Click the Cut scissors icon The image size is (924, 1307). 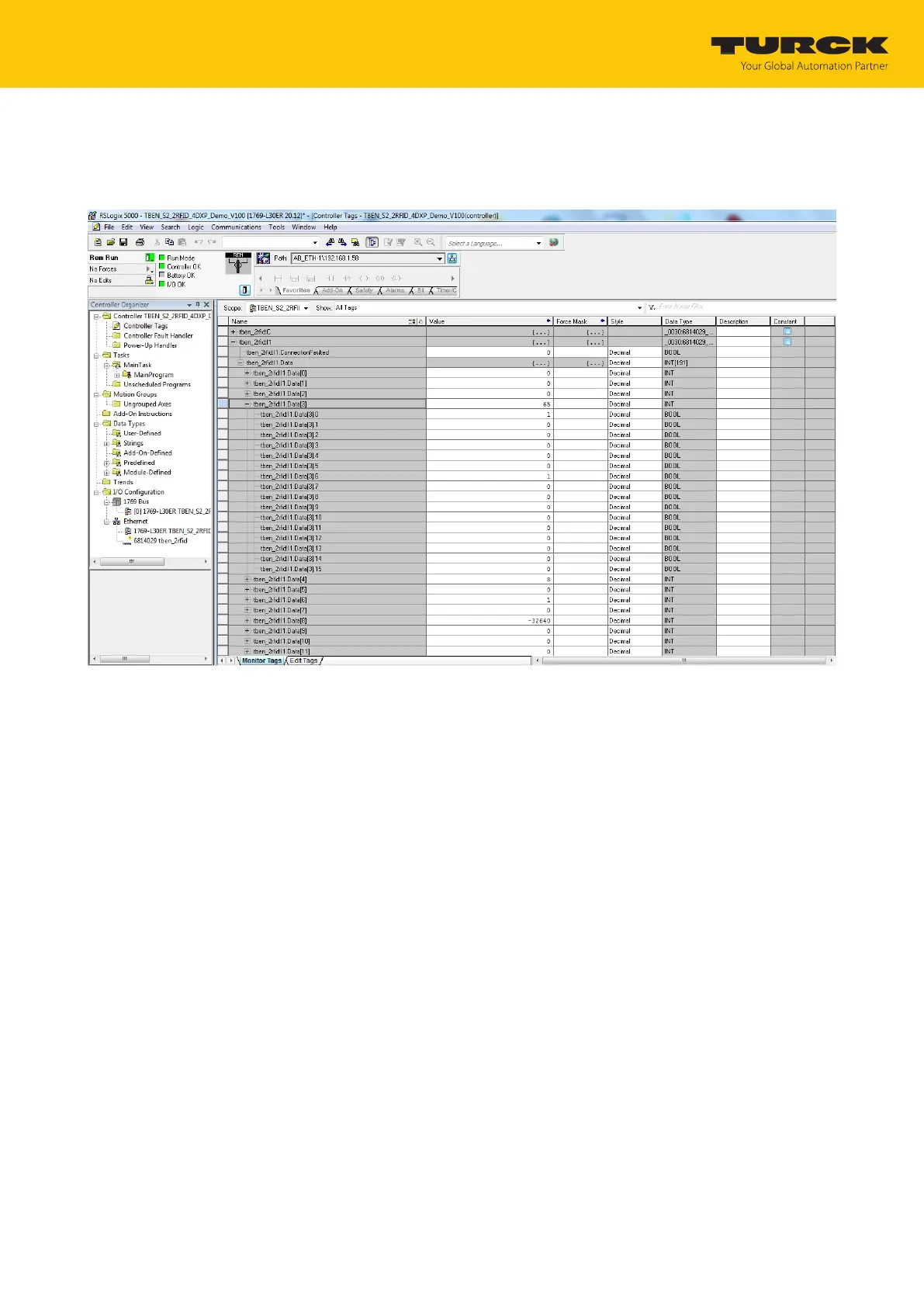click(157, 242)
